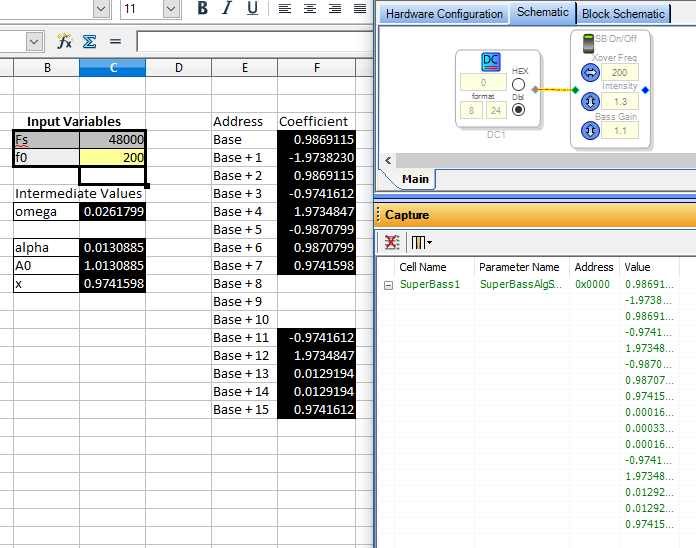Toggle italic formatting in spreadsheet toolbar
The width and height of the screenshot is (696, 548).
[x=227, y=8]
